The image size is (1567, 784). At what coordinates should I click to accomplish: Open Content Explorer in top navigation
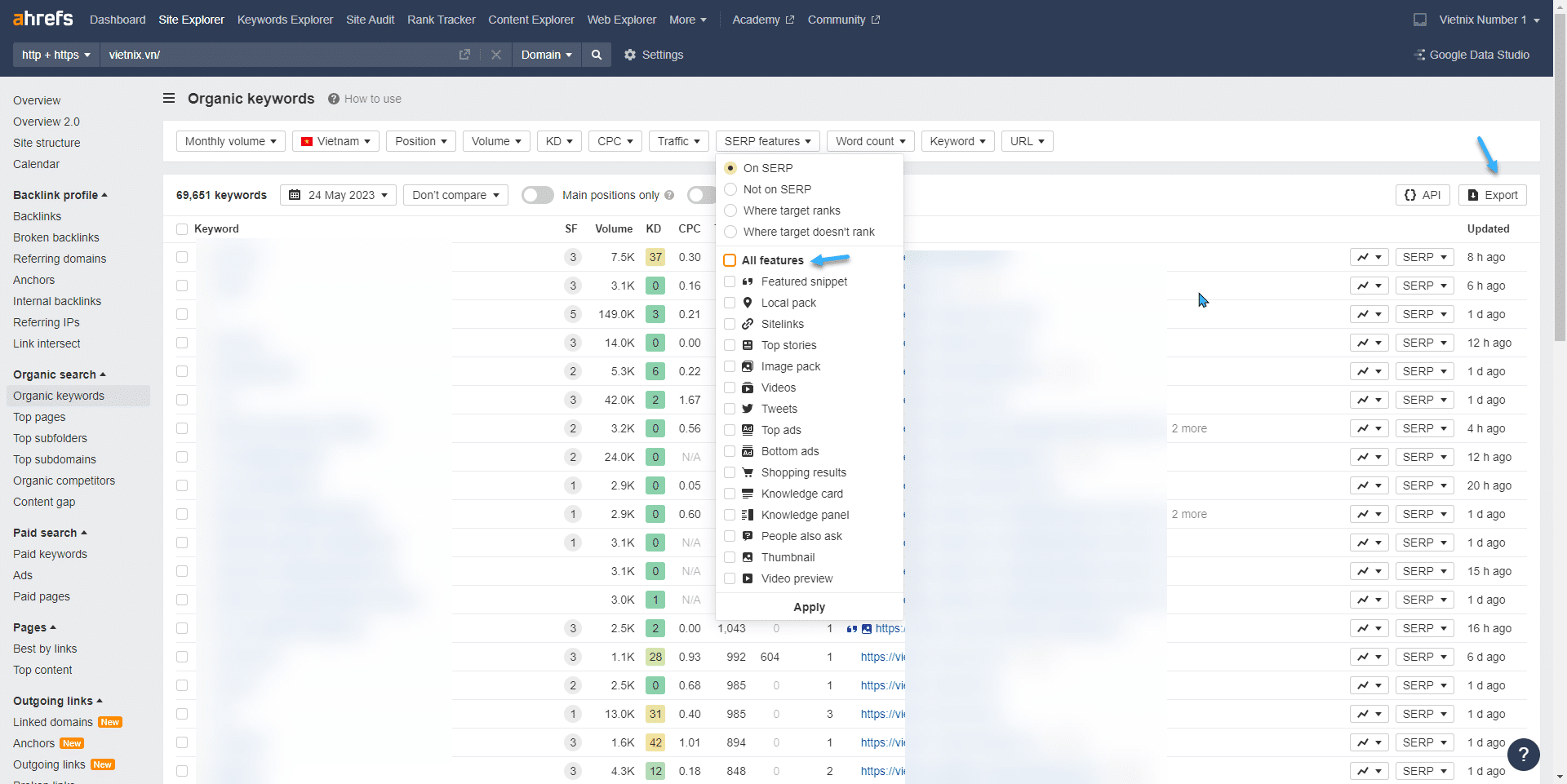[531, 20]
